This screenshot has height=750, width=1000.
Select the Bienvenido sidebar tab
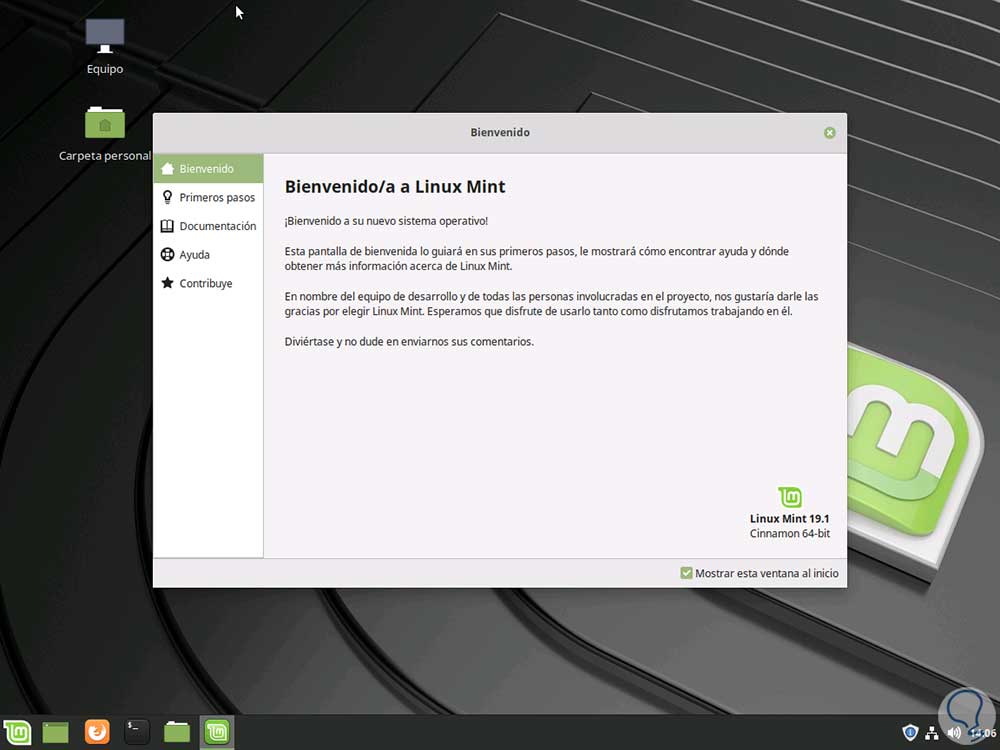coord(208,168)
